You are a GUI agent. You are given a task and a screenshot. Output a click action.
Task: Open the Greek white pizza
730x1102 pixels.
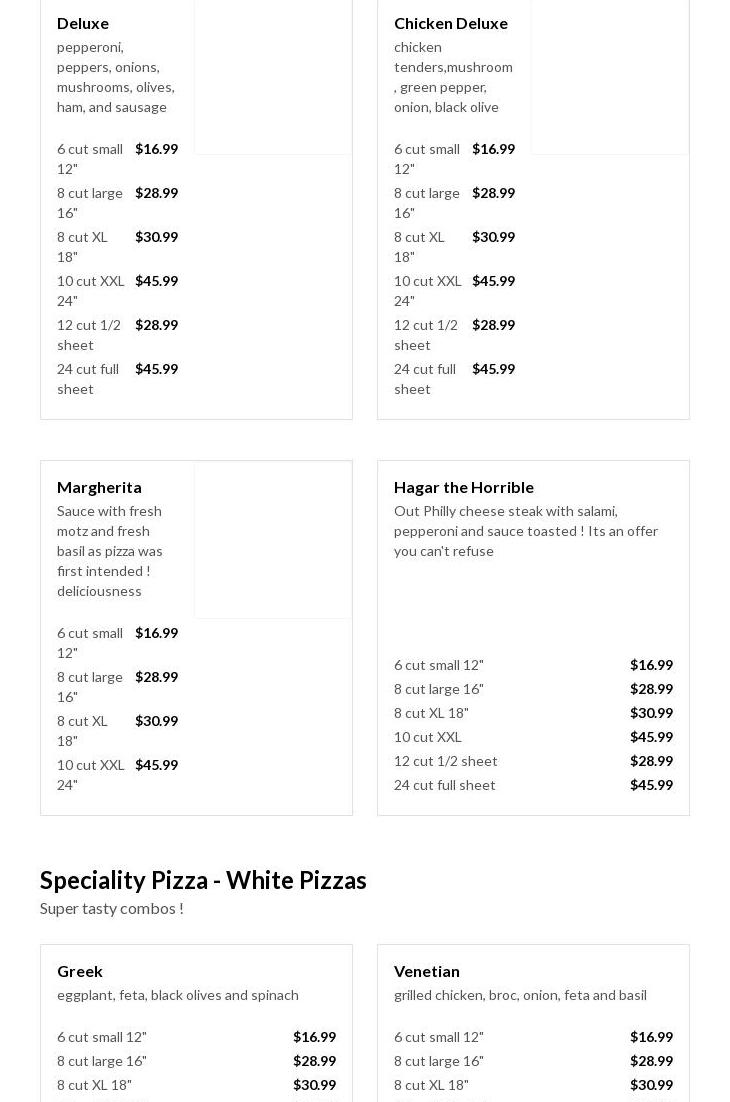[x=80, y=971]
